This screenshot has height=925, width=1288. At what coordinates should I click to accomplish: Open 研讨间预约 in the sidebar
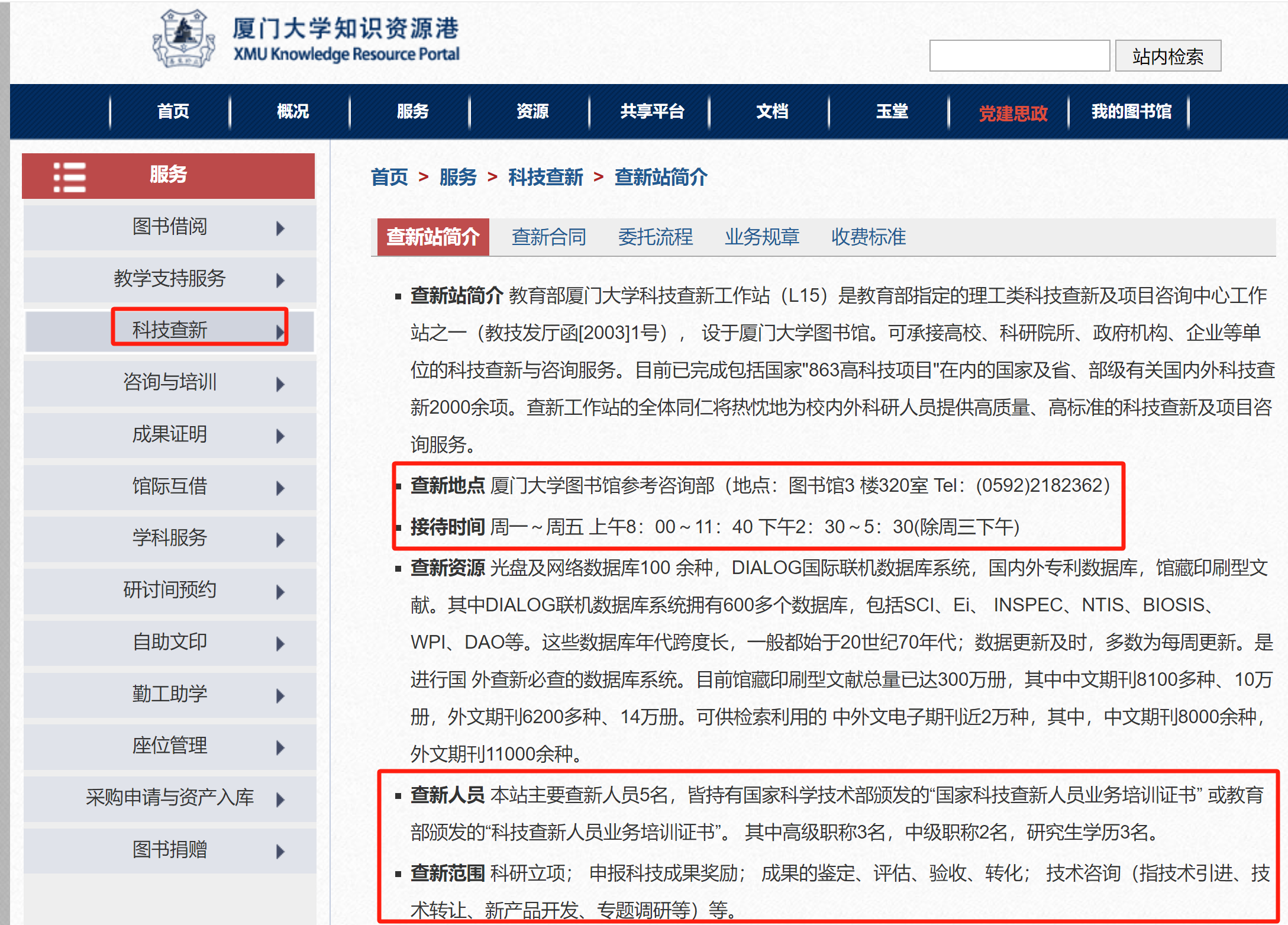tap(170, 591)
